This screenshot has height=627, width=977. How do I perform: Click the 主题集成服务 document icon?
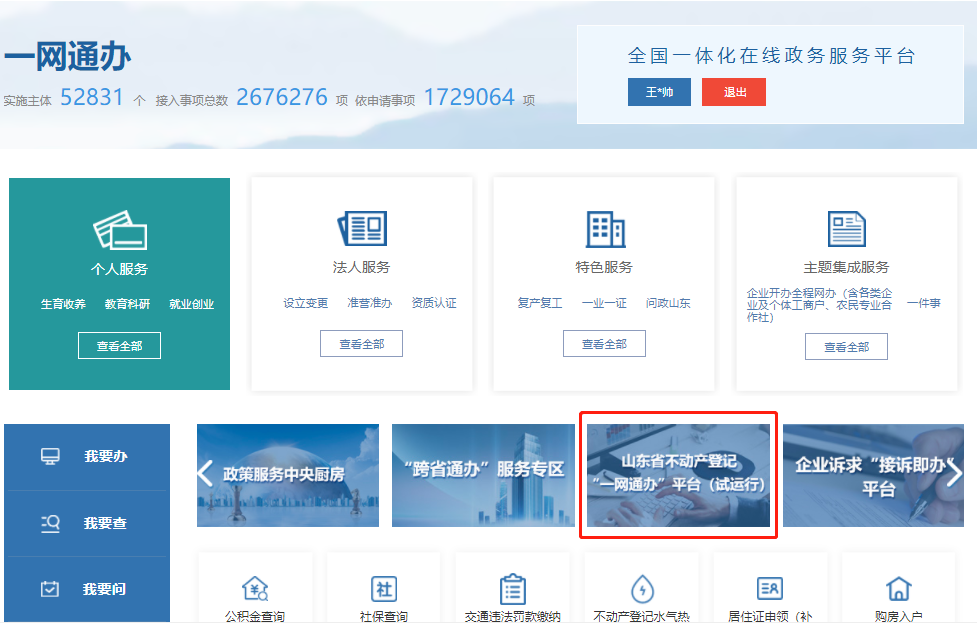point(846,229)
